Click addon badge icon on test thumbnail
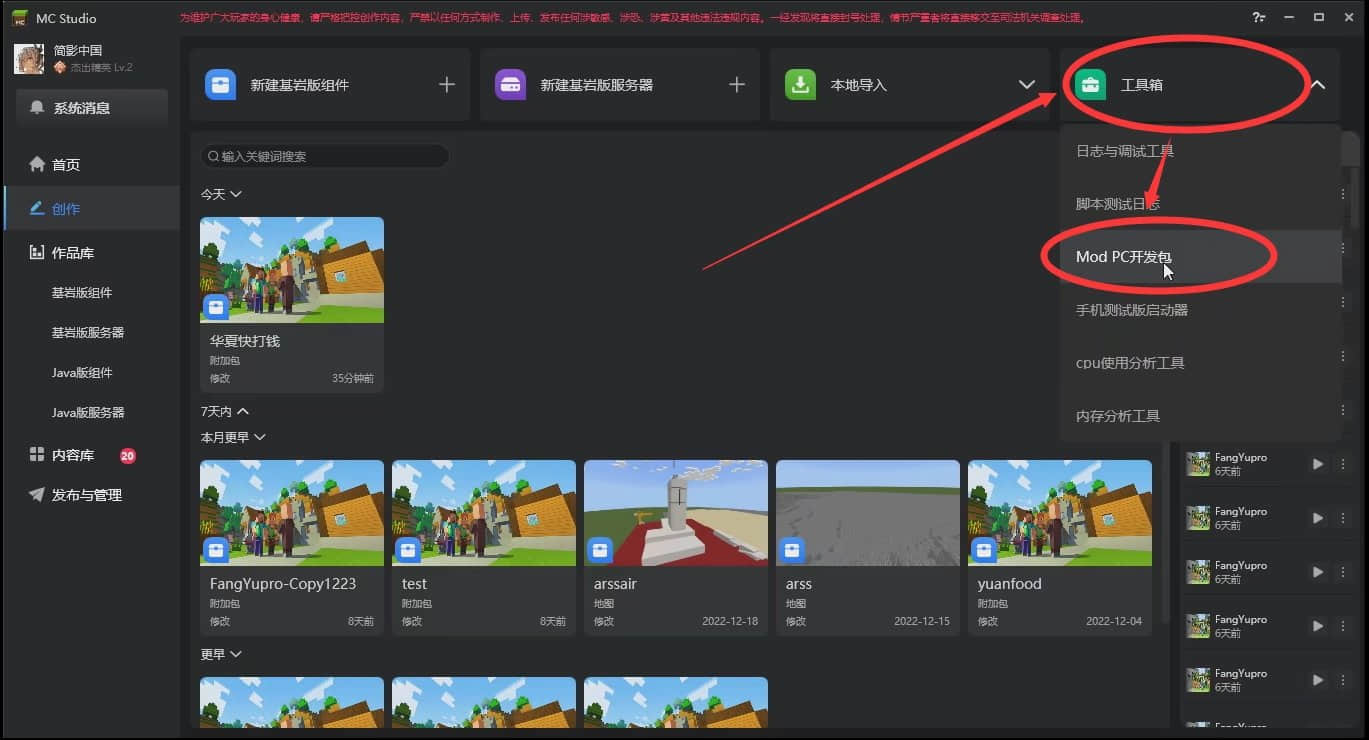 tap(408, 549)
